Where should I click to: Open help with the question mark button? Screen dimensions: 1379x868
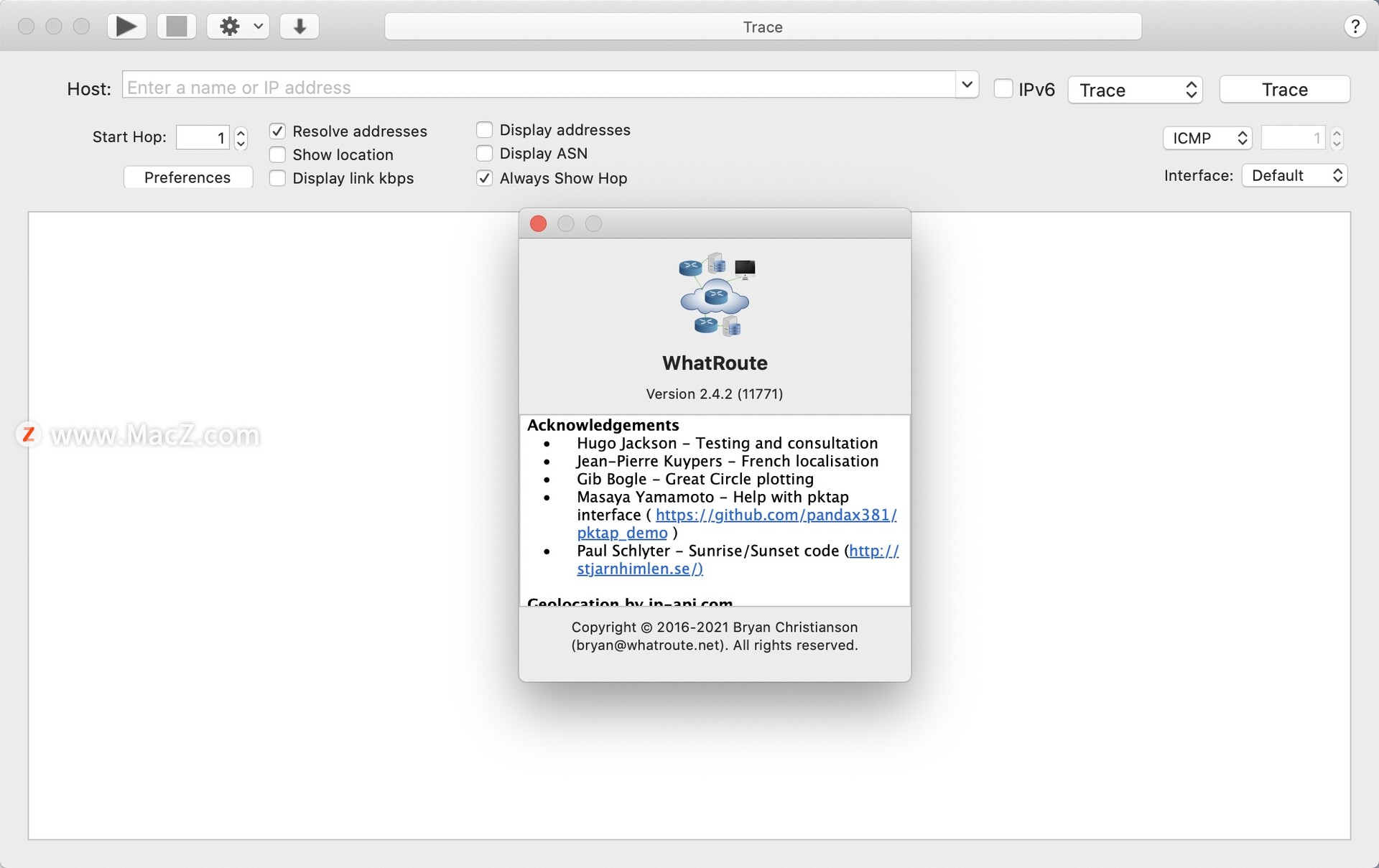point(1355,27)
